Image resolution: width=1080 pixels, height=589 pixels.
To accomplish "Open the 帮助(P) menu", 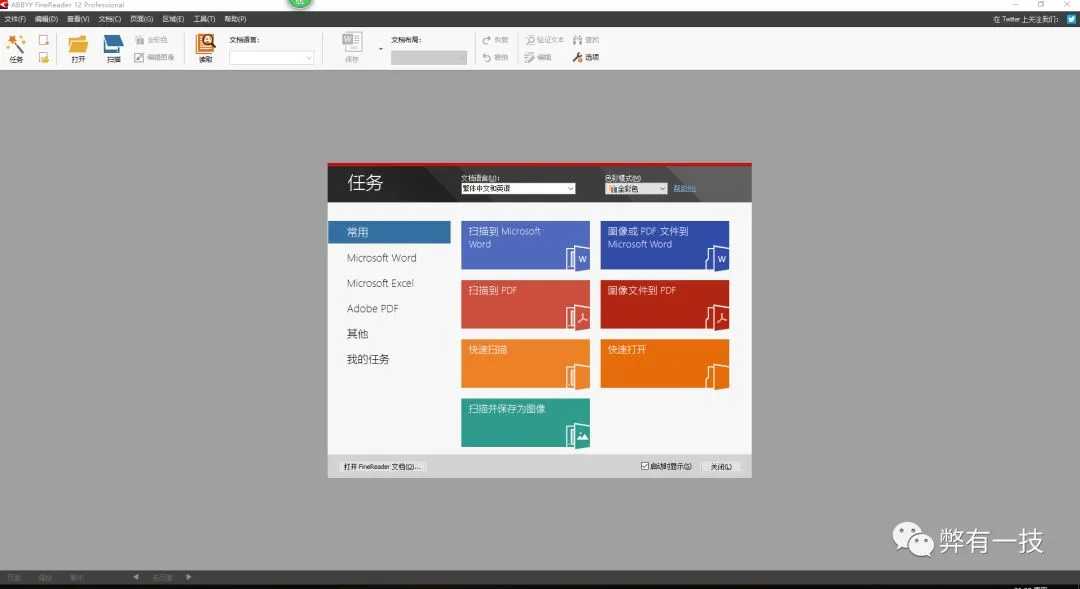I will tap(235, 19).
